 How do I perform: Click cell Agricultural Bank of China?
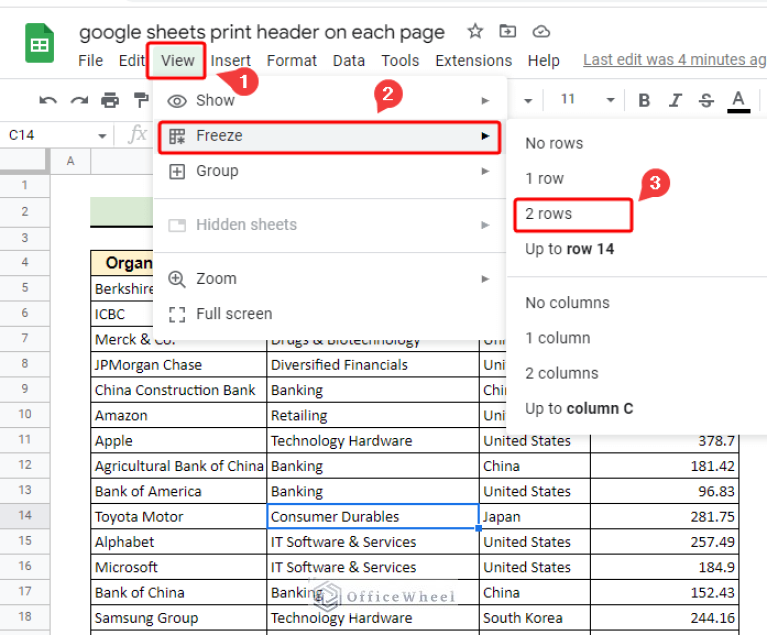[x=179, y=466]
